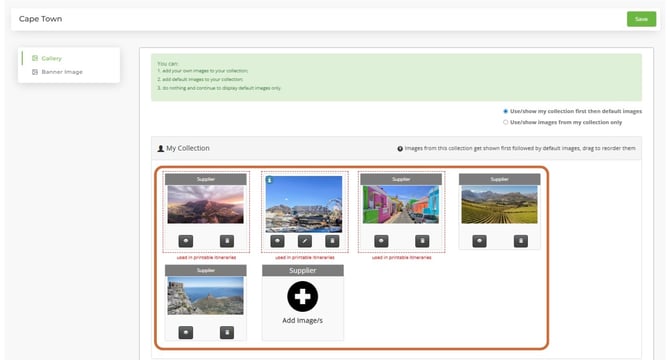Delete the vineyard landscape image
This screenshot has height=360, width=670.
520,241
